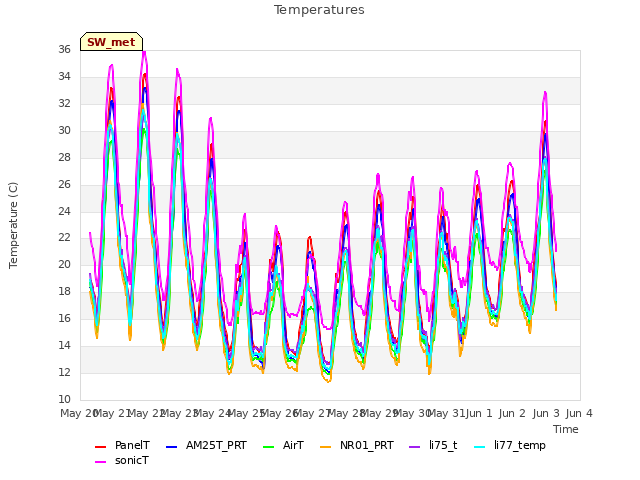The width and height of the screenshot is (640, 480).
Task: Click the May 31 x-axis tick label
Action: (446, 413)
